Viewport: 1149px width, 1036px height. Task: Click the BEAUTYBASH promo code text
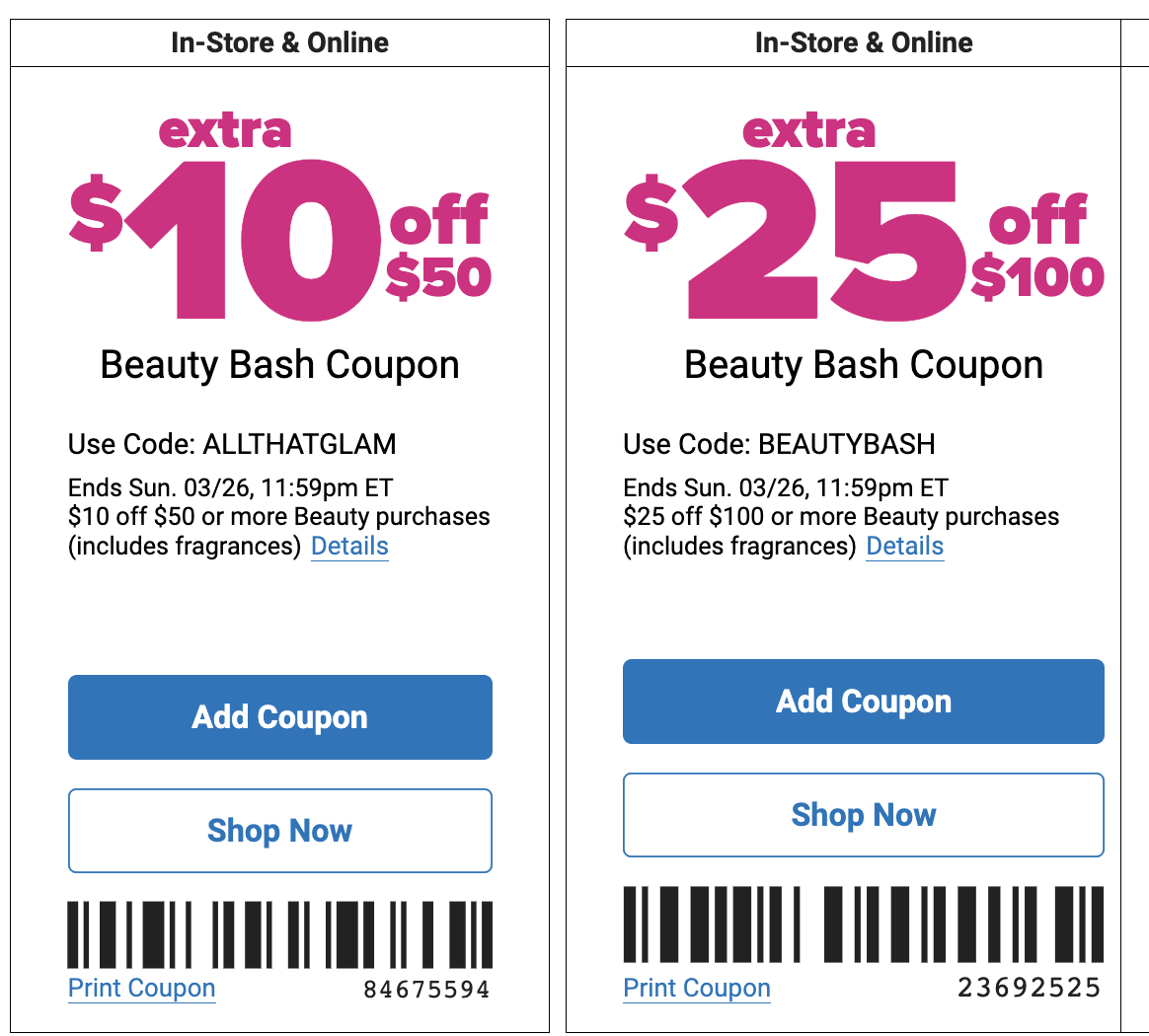click(846, 444)
